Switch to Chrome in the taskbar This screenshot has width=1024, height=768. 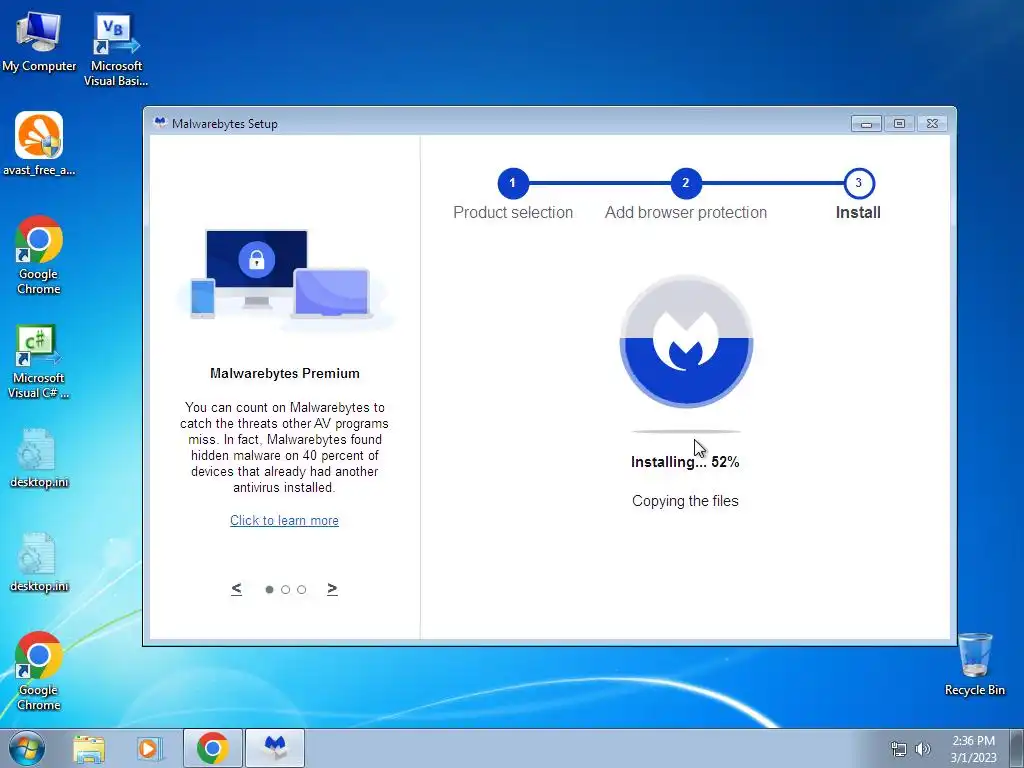(x=213, y=748)
